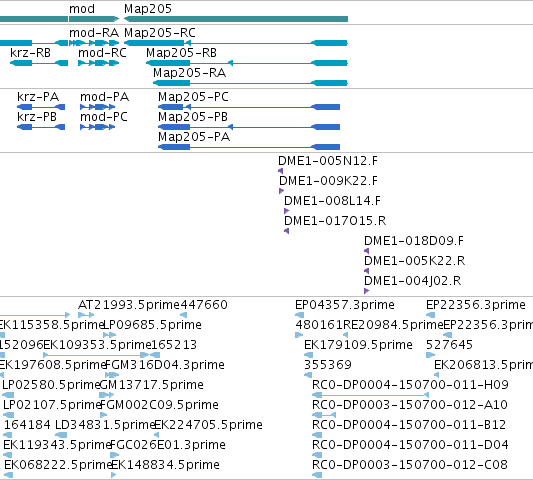Click the mod-RC transcript arrows
This screenshot has height=480, width=533.
[99, 63]
